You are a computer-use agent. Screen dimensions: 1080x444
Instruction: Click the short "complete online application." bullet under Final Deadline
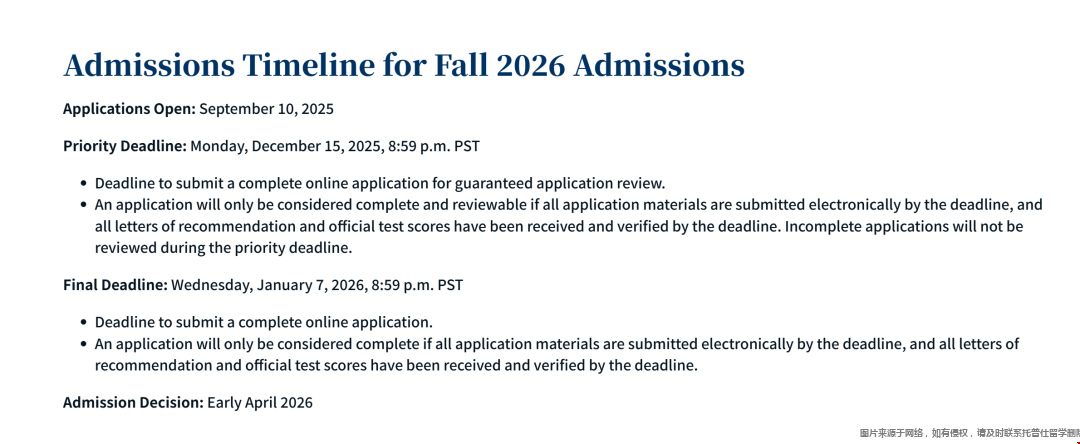[263, 322]
